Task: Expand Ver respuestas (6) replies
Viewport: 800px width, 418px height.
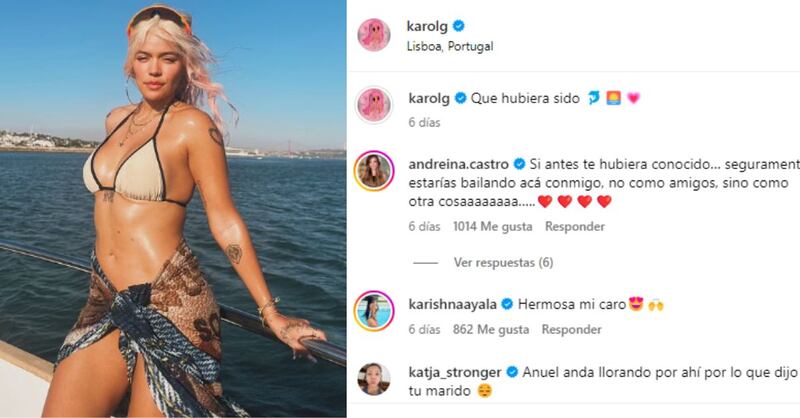Action: point(503,262)
